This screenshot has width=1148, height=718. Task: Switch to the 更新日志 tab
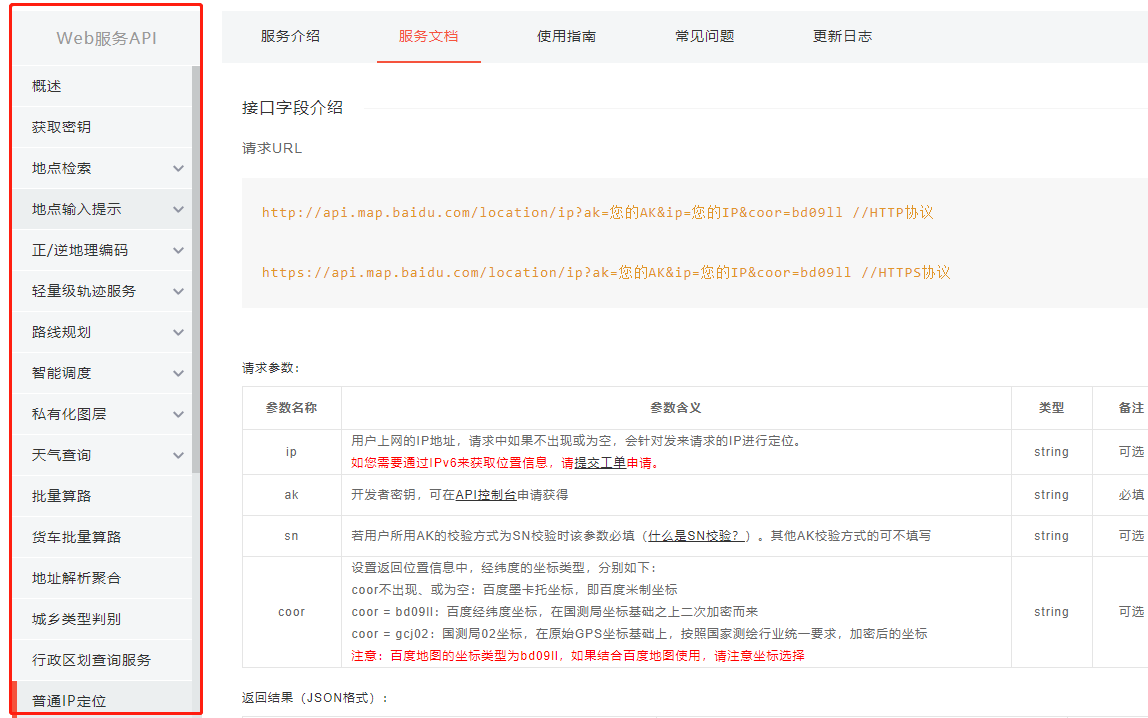point(842,37)
